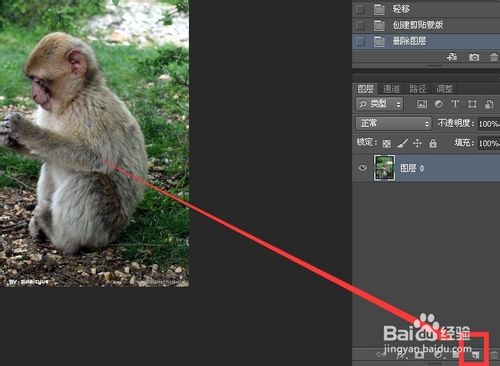Viewport: 500px width, 366px height.
Task: Lock image pixels brush icon
Action: pos(402,144)
